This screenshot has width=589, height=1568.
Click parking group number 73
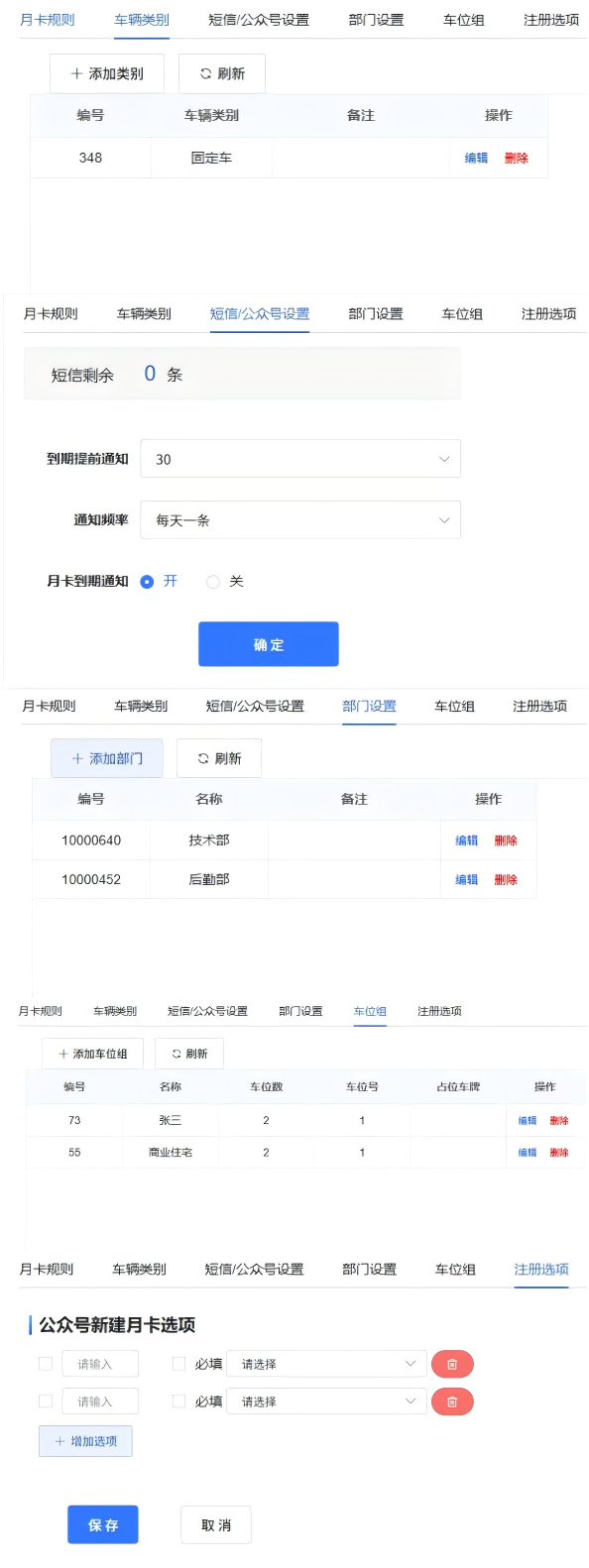(x=74, y=1120)
